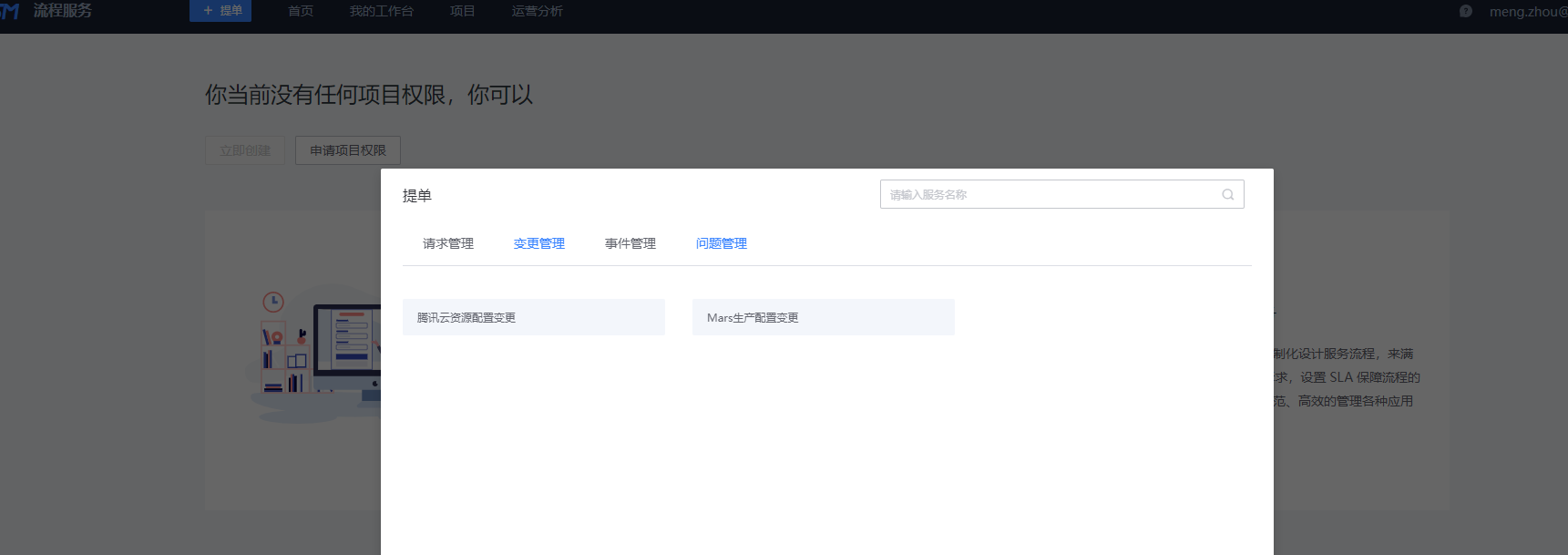Click the 流程服务 product name
The height and width of the screenshot is (555, 1568).
tap(63, 11)
